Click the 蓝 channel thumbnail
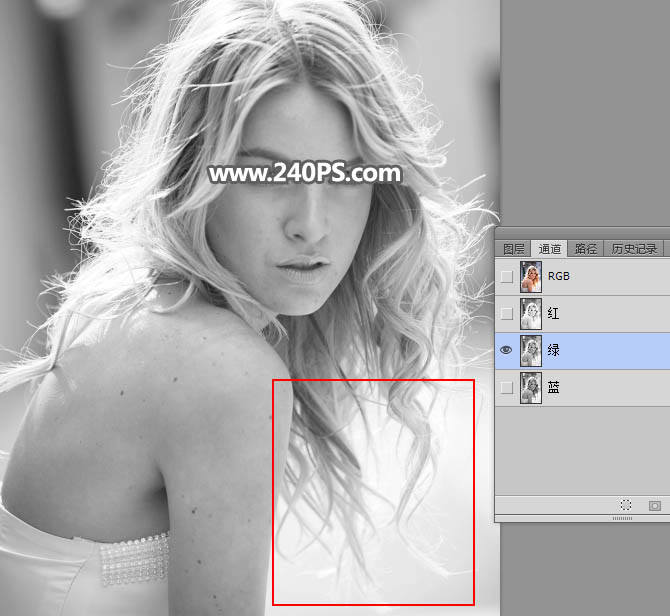The width and height of the screenshot is (670, 616). pos(531,387)
